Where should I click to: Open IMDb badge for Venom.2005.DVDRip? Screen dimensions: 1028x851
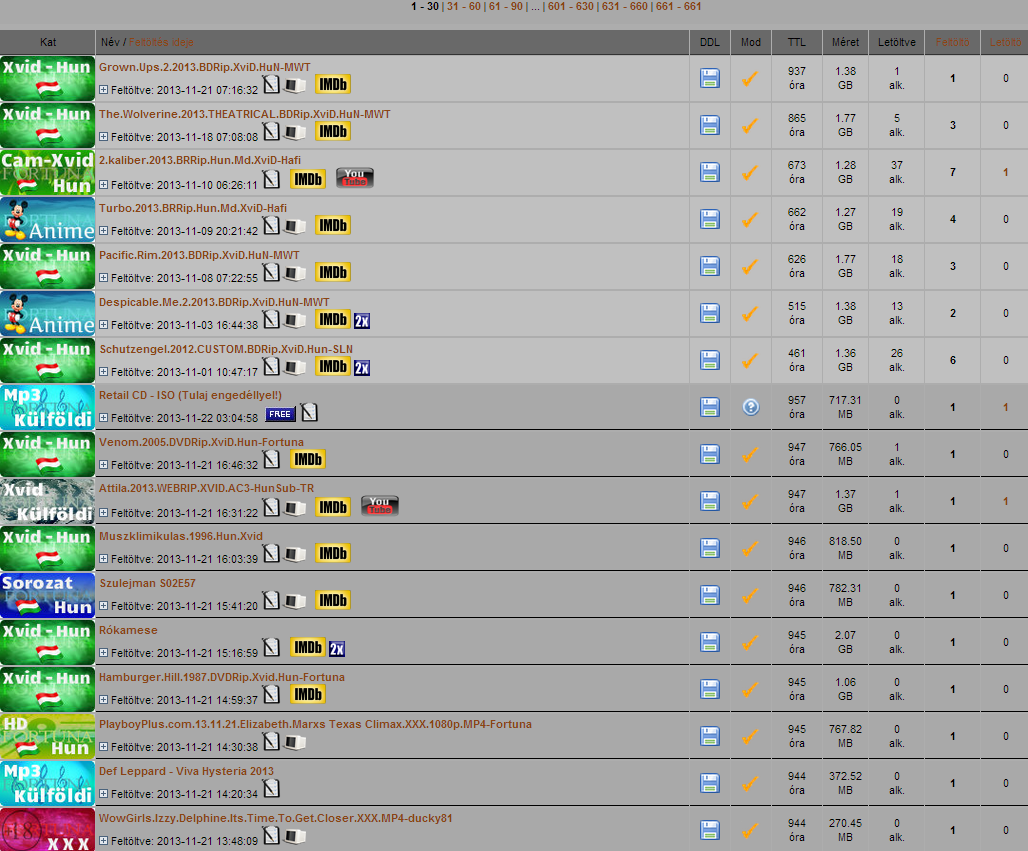tap(308, 460)
